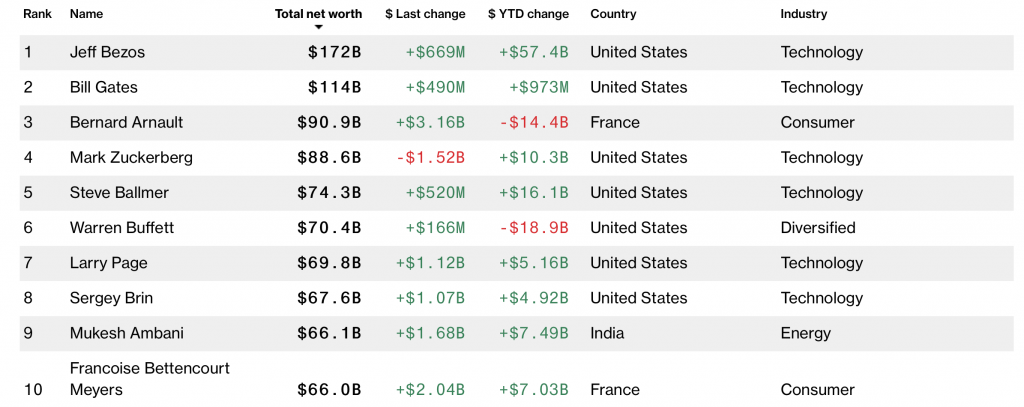1024x407 pixels.
Task: Sort table by Rank column header
Action: point(37,14)
